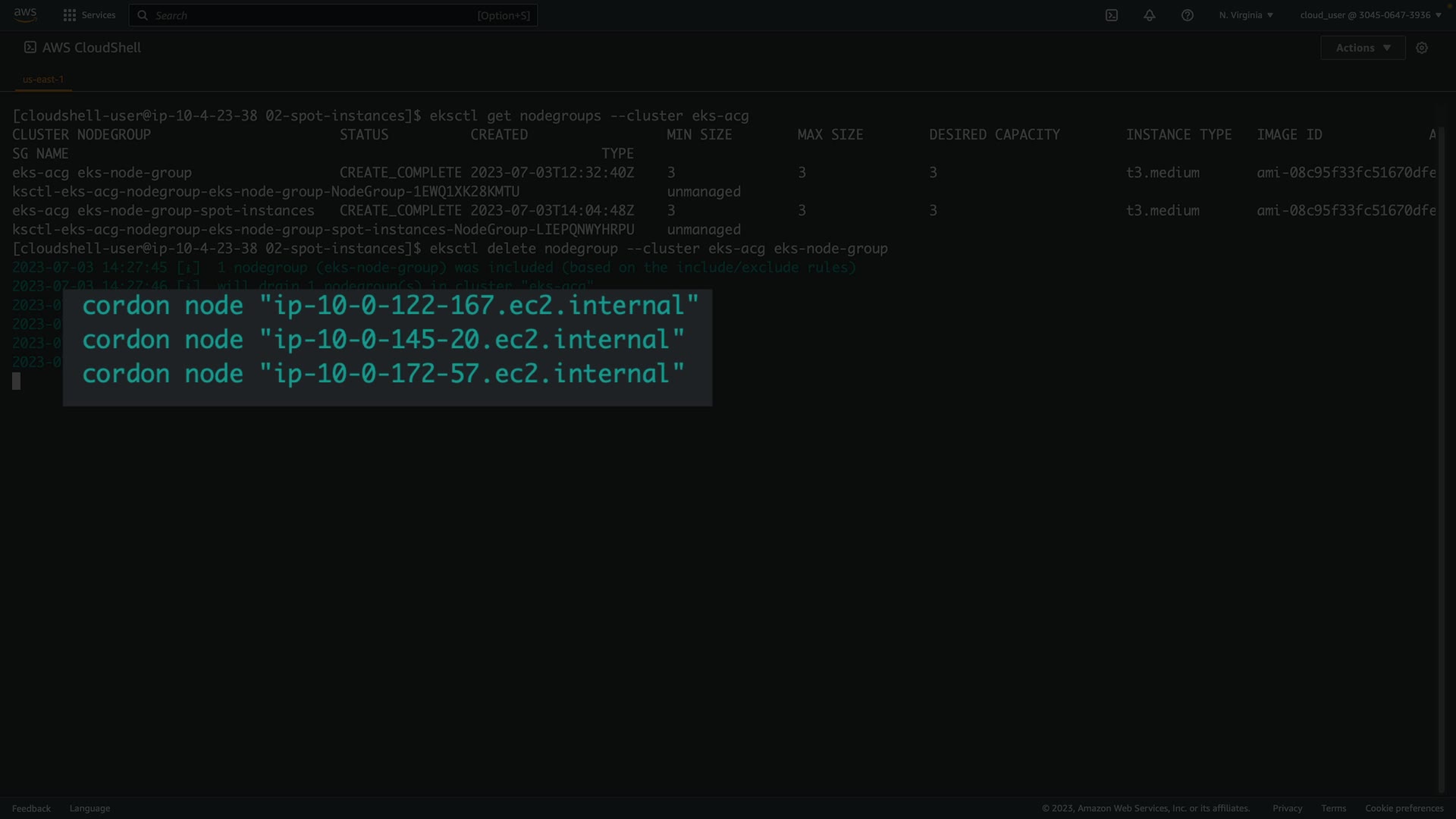Open the notifications bell icon
The image size is (1456, 819).
coord(1150,15)
